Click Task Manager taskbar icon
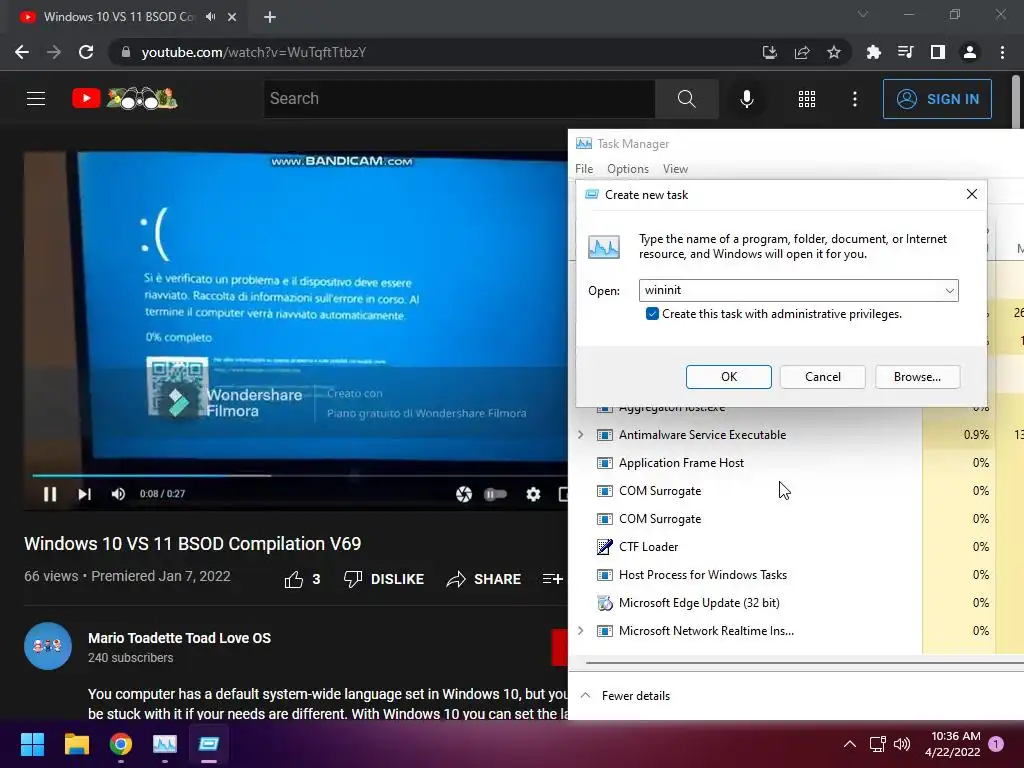 [165, 744]
